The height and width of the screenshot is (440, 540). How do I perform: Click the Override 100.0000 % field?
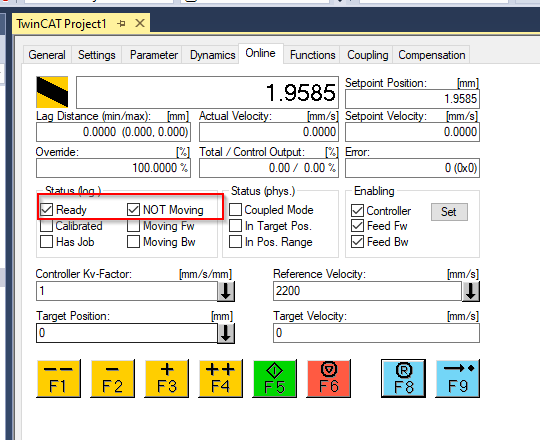113,168
